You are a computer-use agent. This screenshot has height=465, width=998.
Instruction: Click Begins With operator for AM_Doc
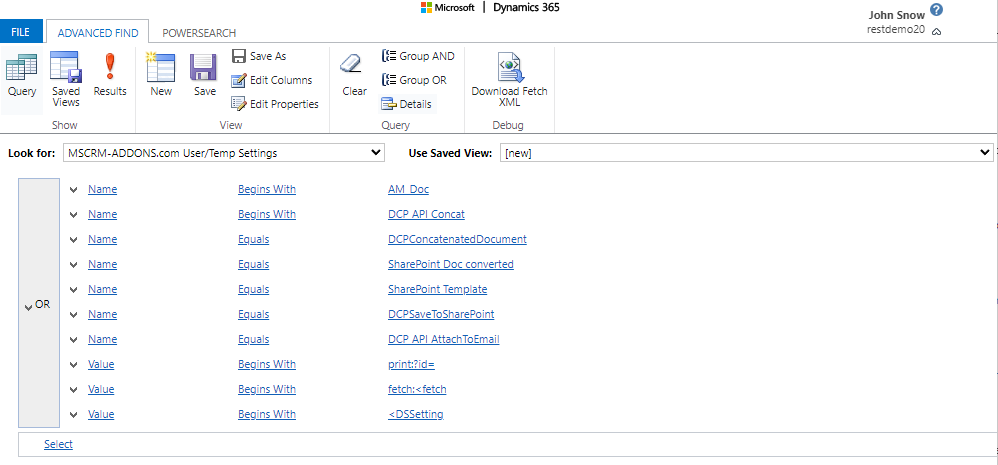pyautogui.click(x=267, y=189)
